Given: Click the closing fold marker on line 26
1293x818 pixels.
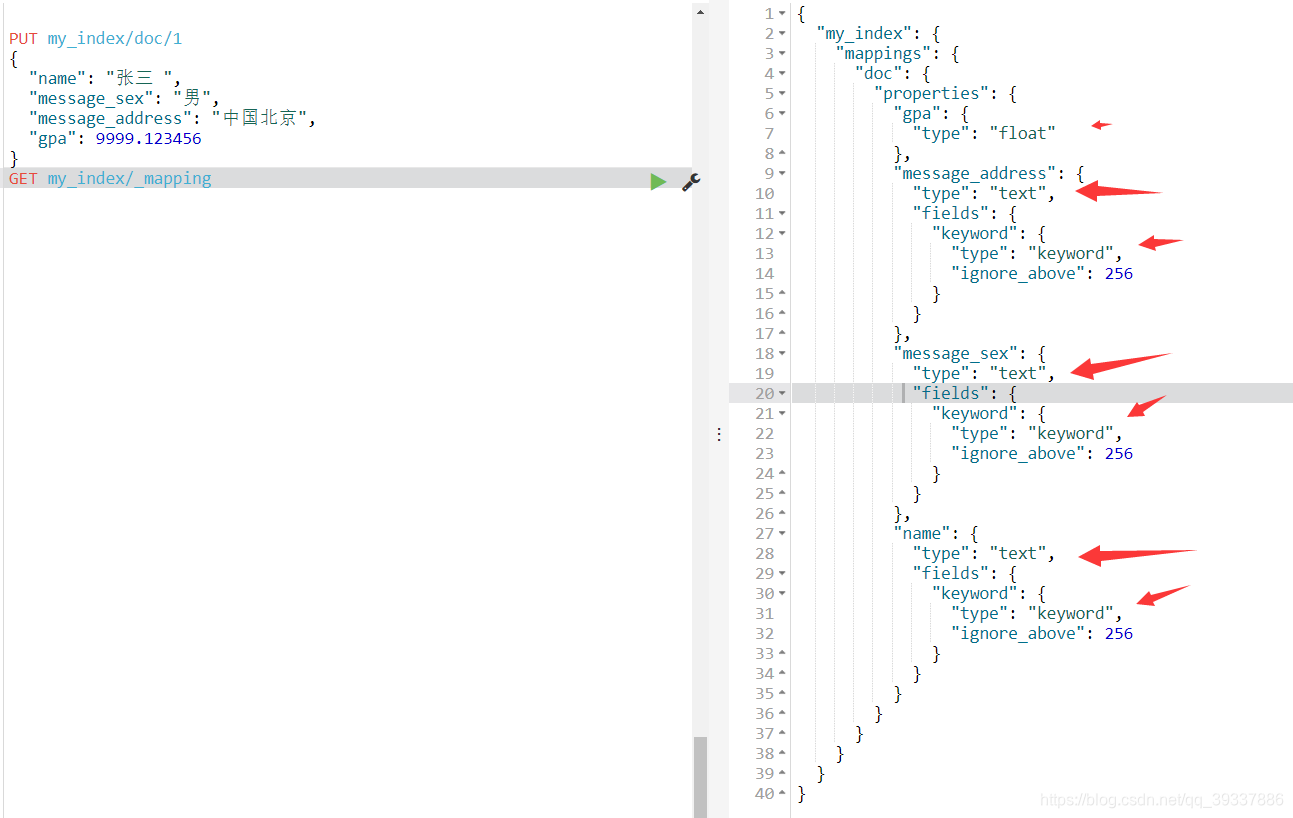Looking at the screenshot, I should coord(782,514).
